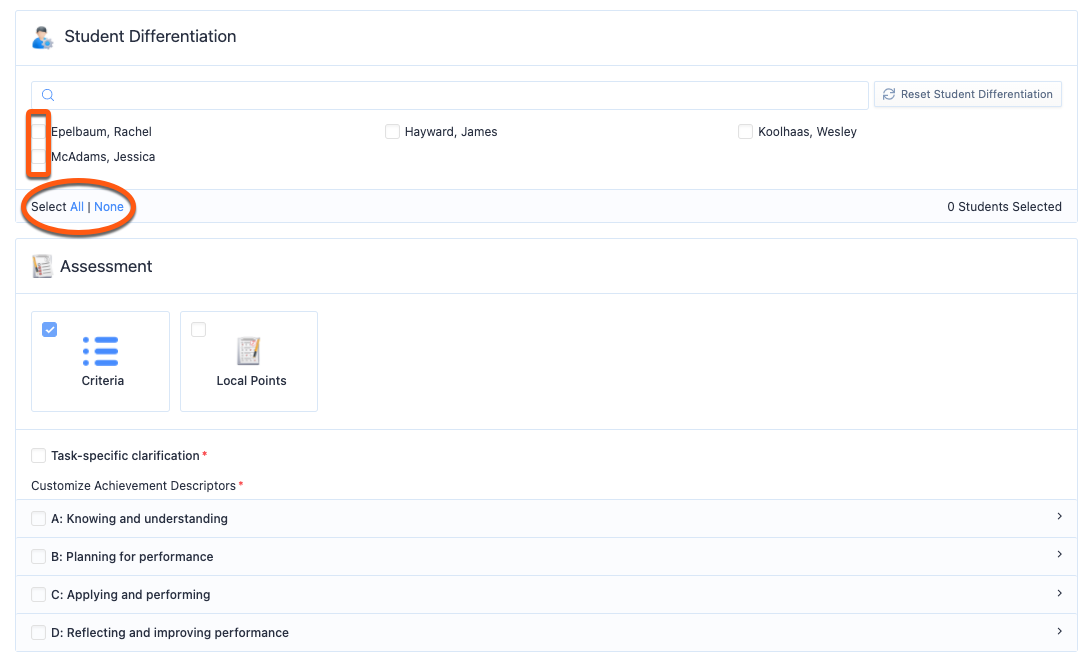This screenshot has width=1092, height=662.
Task: Expand B: Planning for performance chevron
Action: click(x=1059, y=555)
